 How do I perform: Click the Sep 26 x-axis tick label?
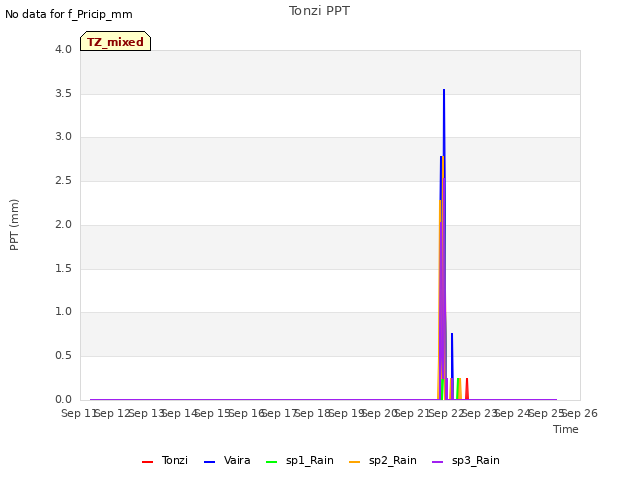coord(580,413)
